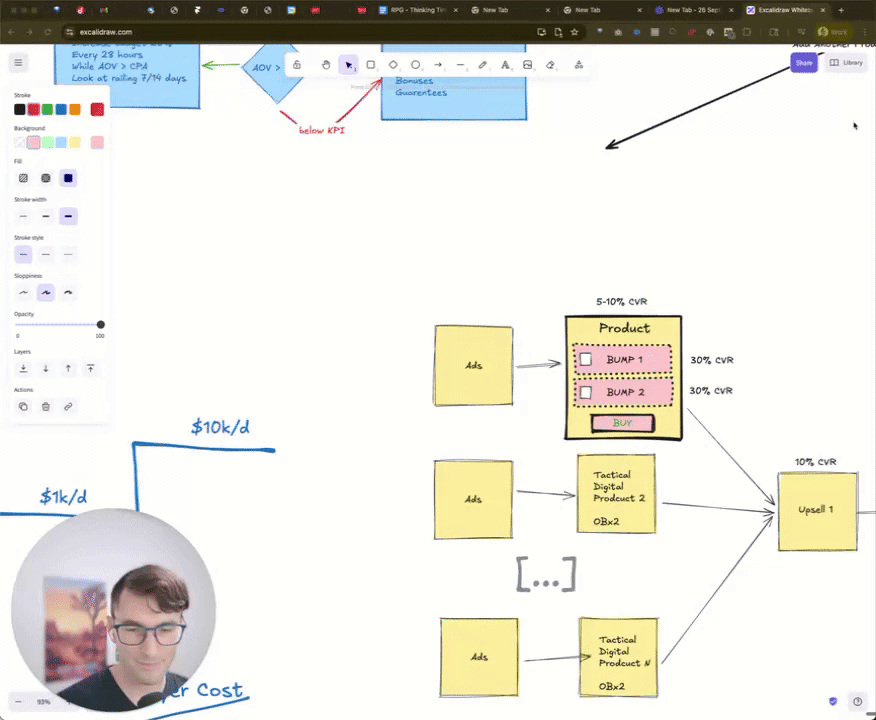Select the Selection arrow tool
The height and width of the screenshot is (720, 876).
[349, 65]
